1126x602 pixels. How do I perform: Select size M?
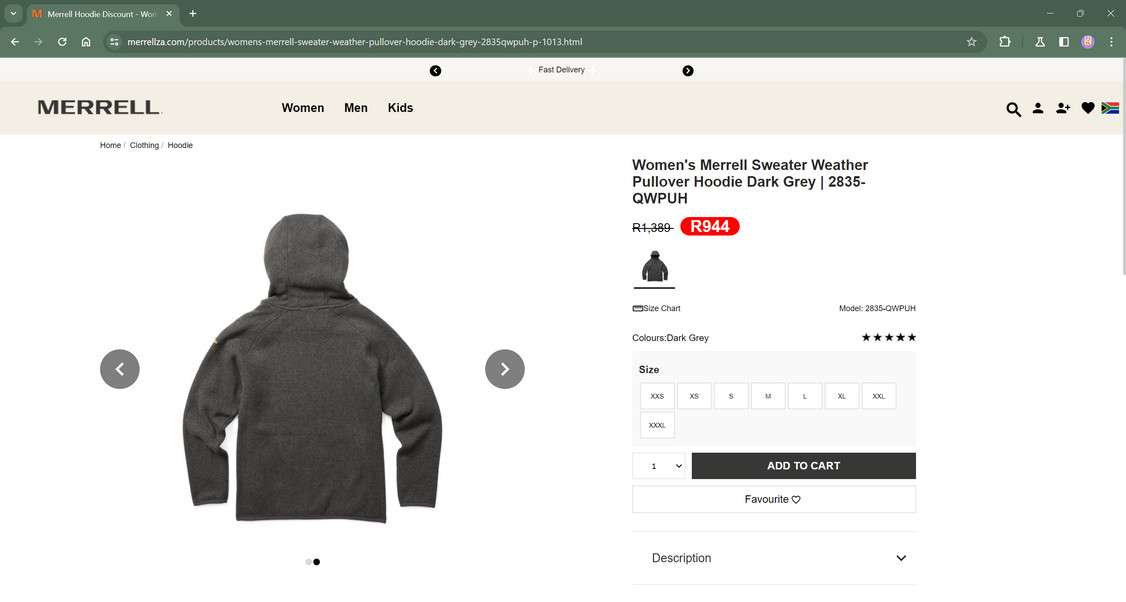pos(767,395)
